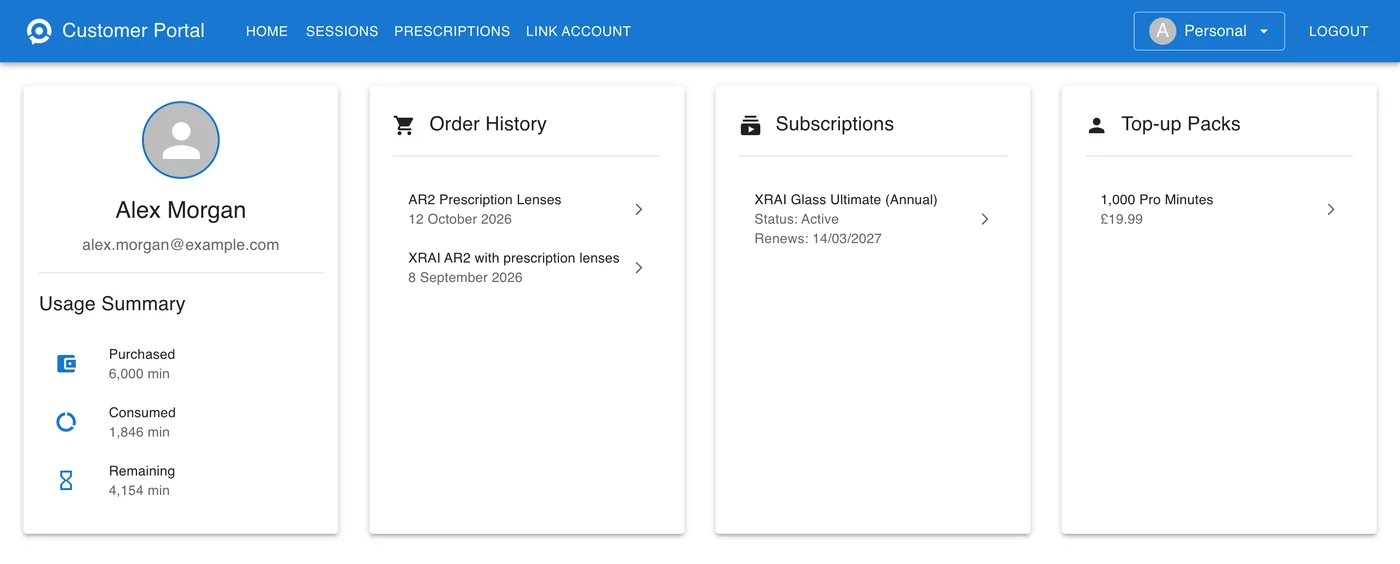The height and width of the screenshot is (564, 1400).
Task: Click the Subscriptions video stack icon
Action: click(x=750, y=125)
